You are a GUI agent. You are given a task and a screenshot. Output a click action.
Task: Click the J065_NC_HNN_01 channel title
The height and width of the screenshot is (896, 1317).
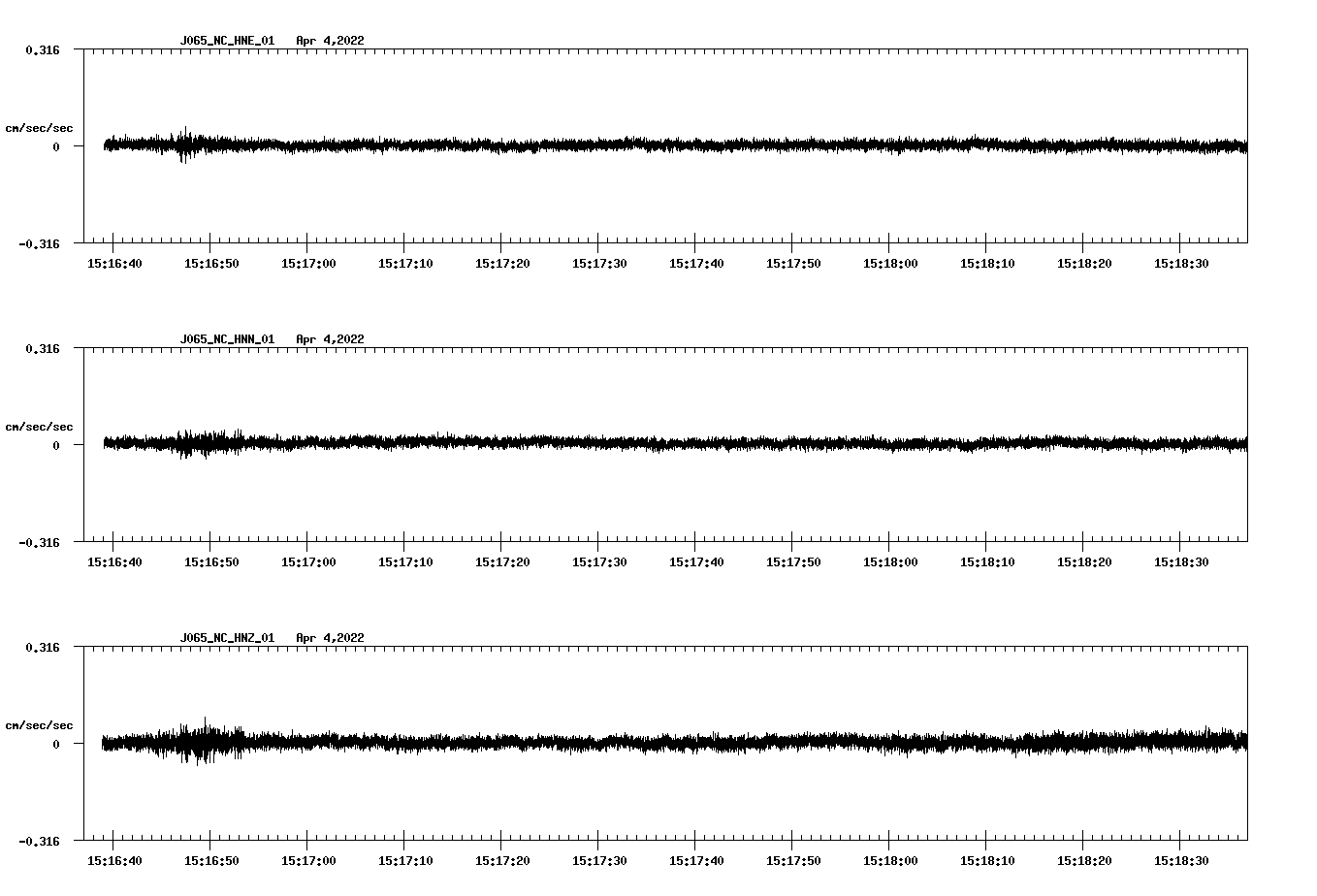(227, 339)
